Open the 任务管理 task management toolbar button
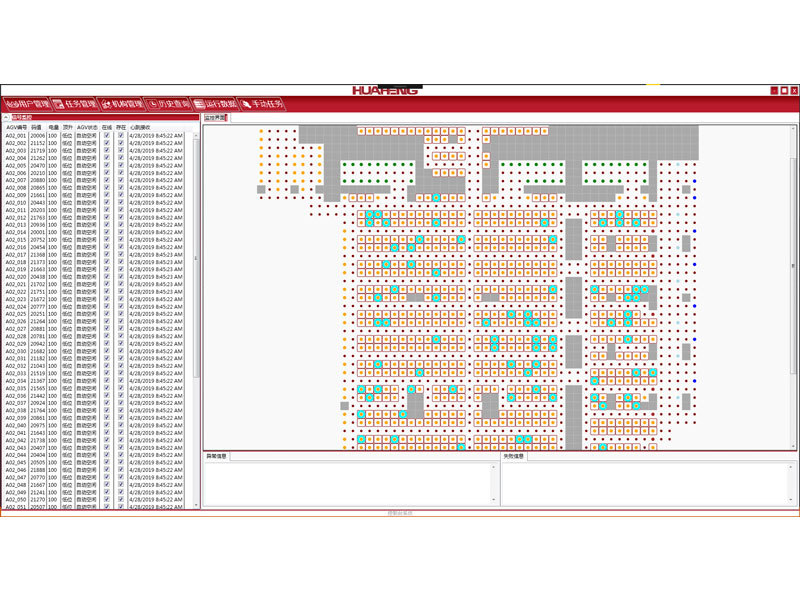This screenshot has height=600, width=800. 74,103
